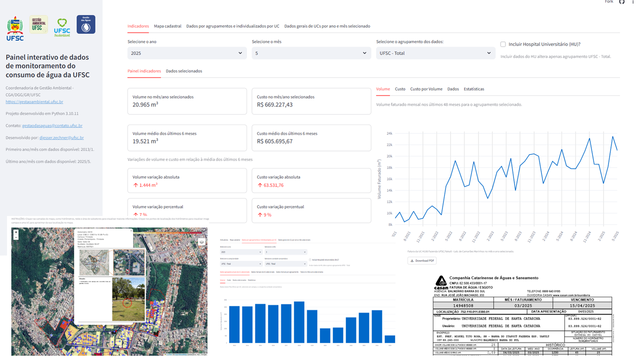Open Dados gerais de UCs por ano tab

327,26
